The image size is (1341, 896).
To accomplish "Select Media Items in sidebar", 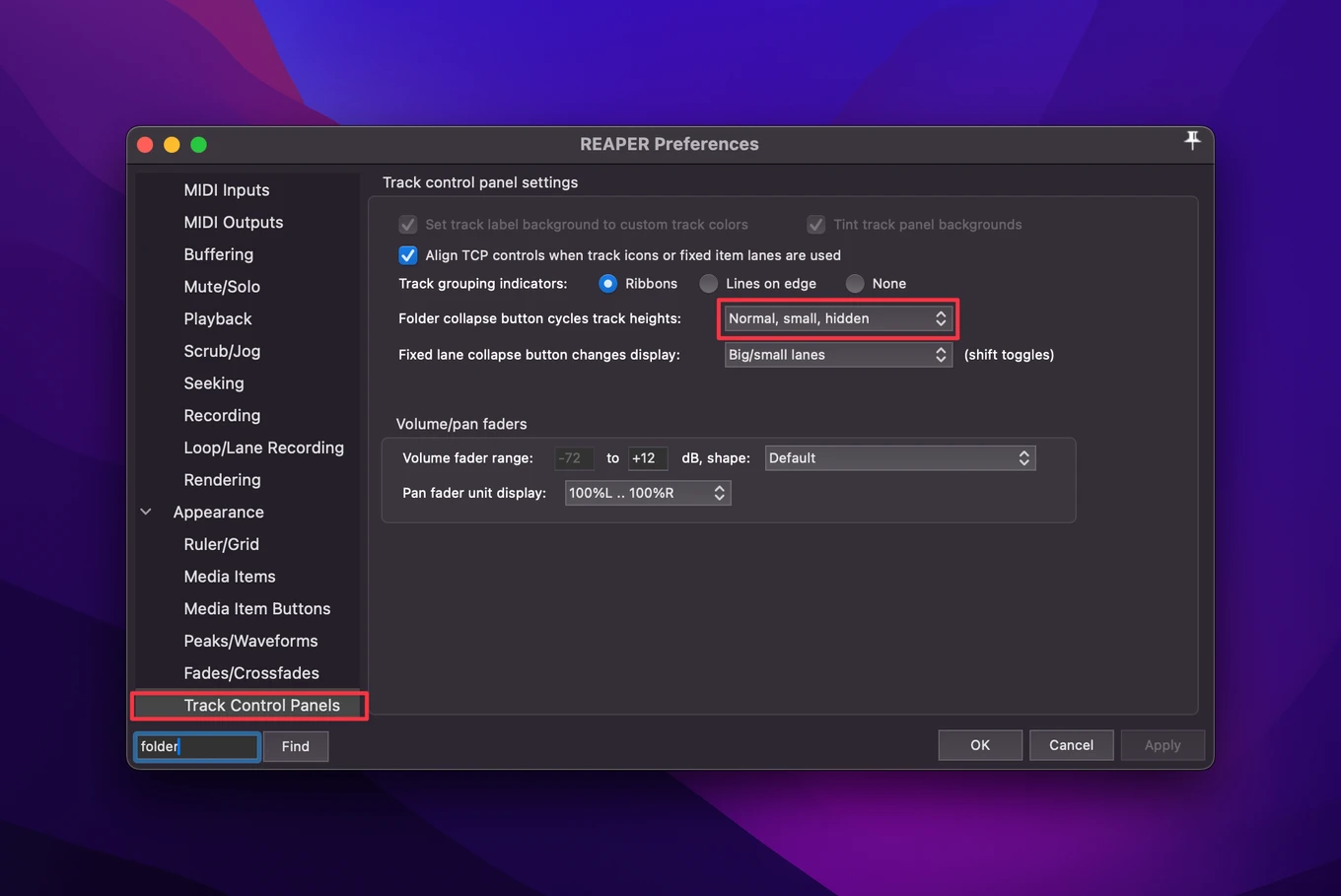I will pos(230,577).
